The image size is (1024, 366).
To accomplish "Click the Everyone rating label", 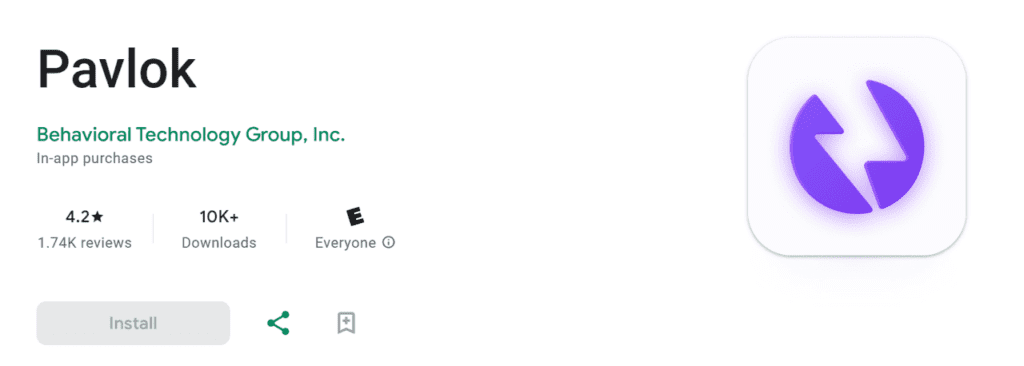I will point(345,242).
